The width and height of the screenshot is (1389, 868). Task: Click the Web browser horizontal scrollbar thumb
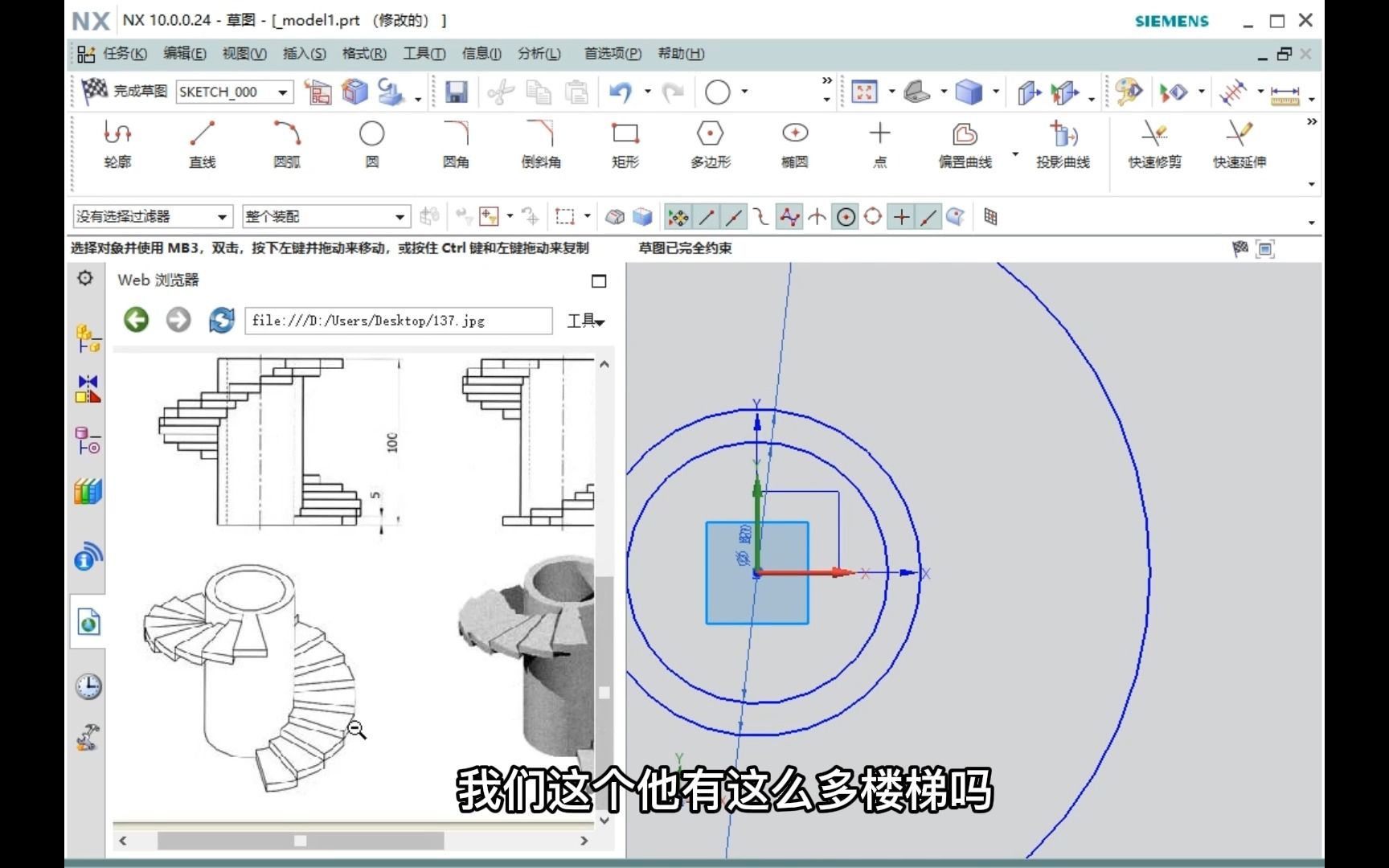pyautogui.click(x=301, y=841)
